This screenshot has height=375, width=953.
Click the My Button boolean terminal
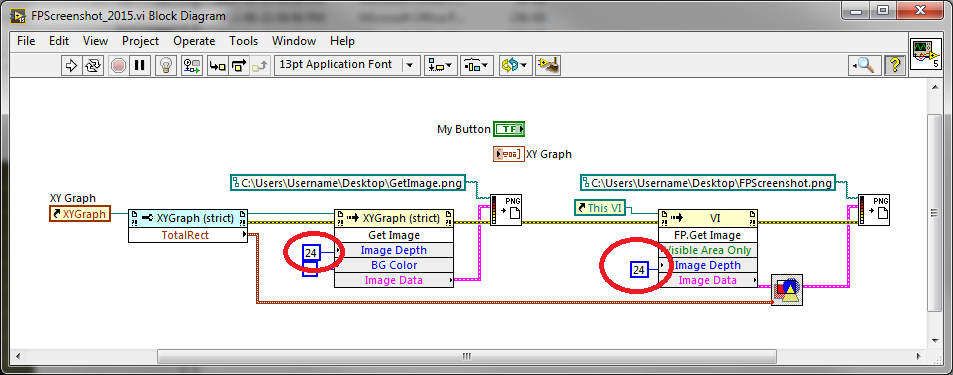click(x=509, y=129)
